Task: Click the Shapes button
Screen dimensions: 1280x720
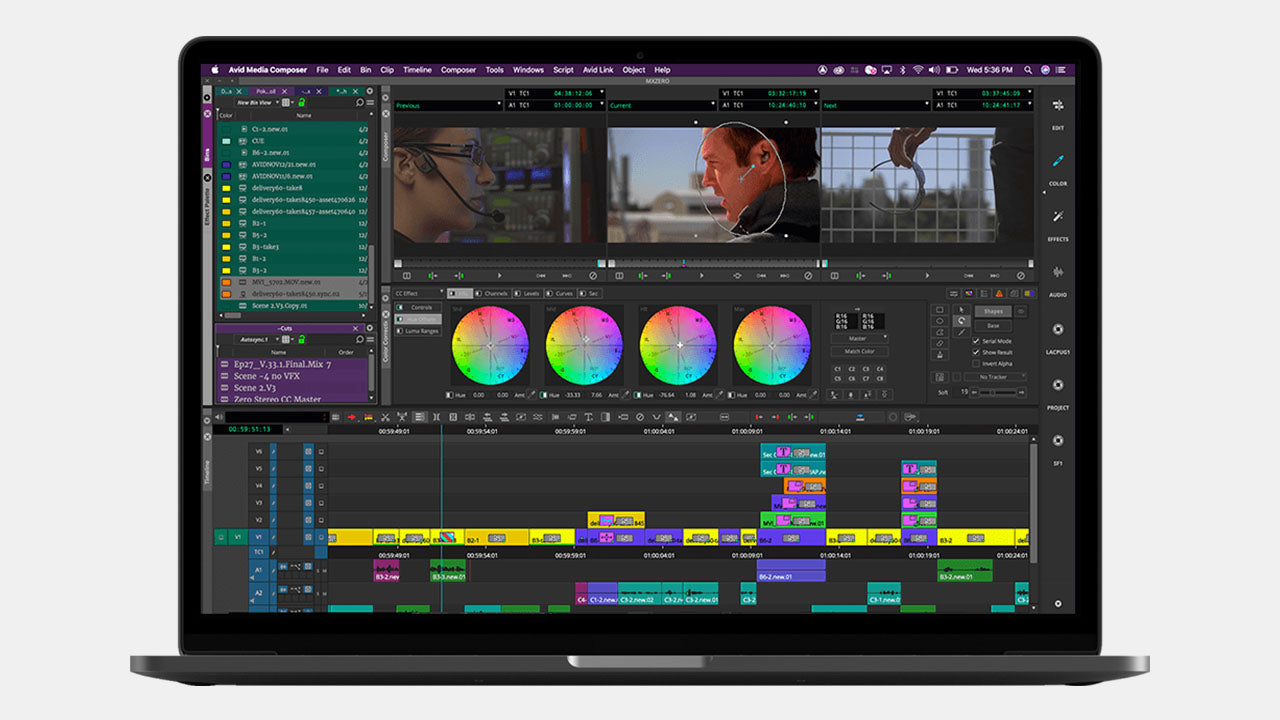Action: (x=992, y=311)
